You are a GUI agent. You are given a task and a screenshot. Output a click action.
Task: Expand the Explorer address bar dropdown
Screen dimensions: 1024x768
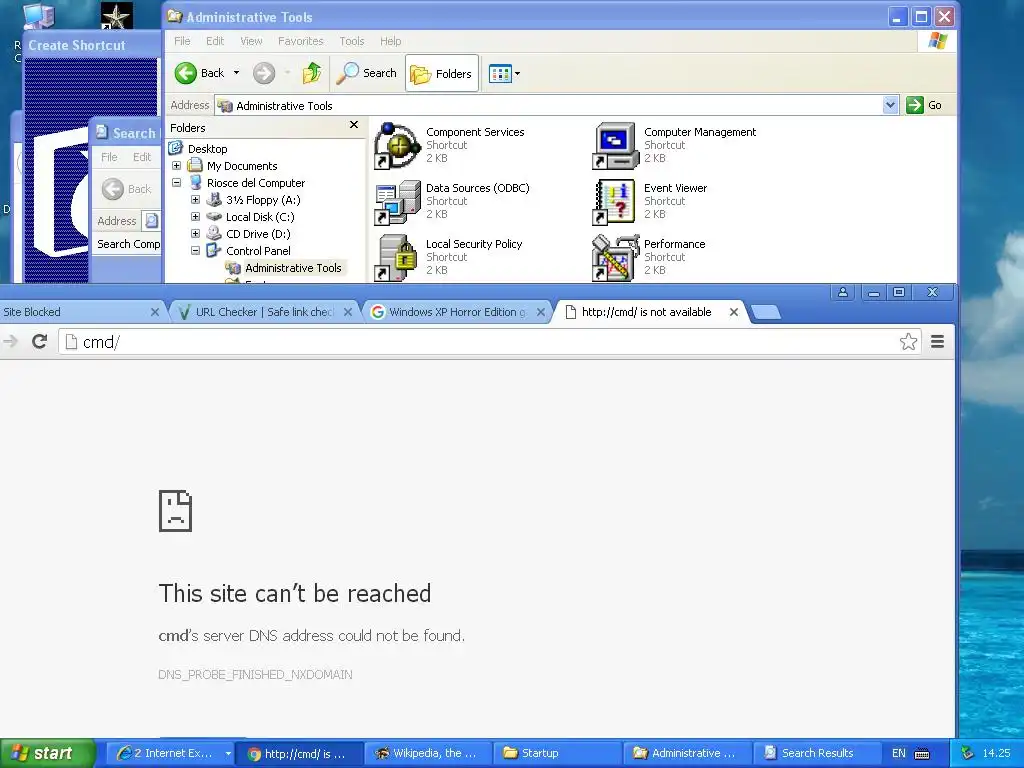click(889, 105)
